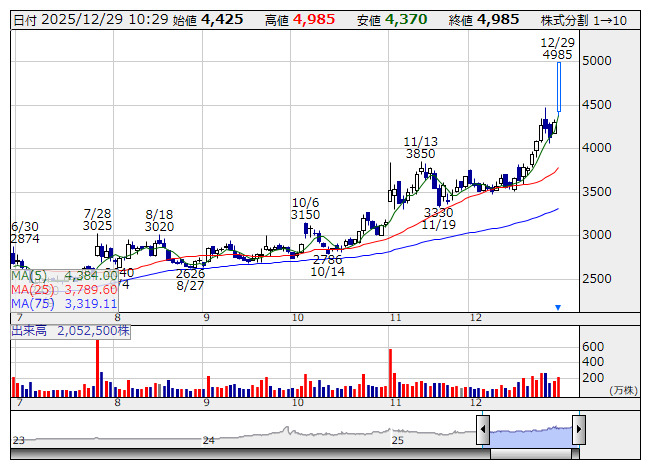Jump to year 24 in the navigator timeline
This screenshot has height=470, width=653.
(x=209, y=440)
